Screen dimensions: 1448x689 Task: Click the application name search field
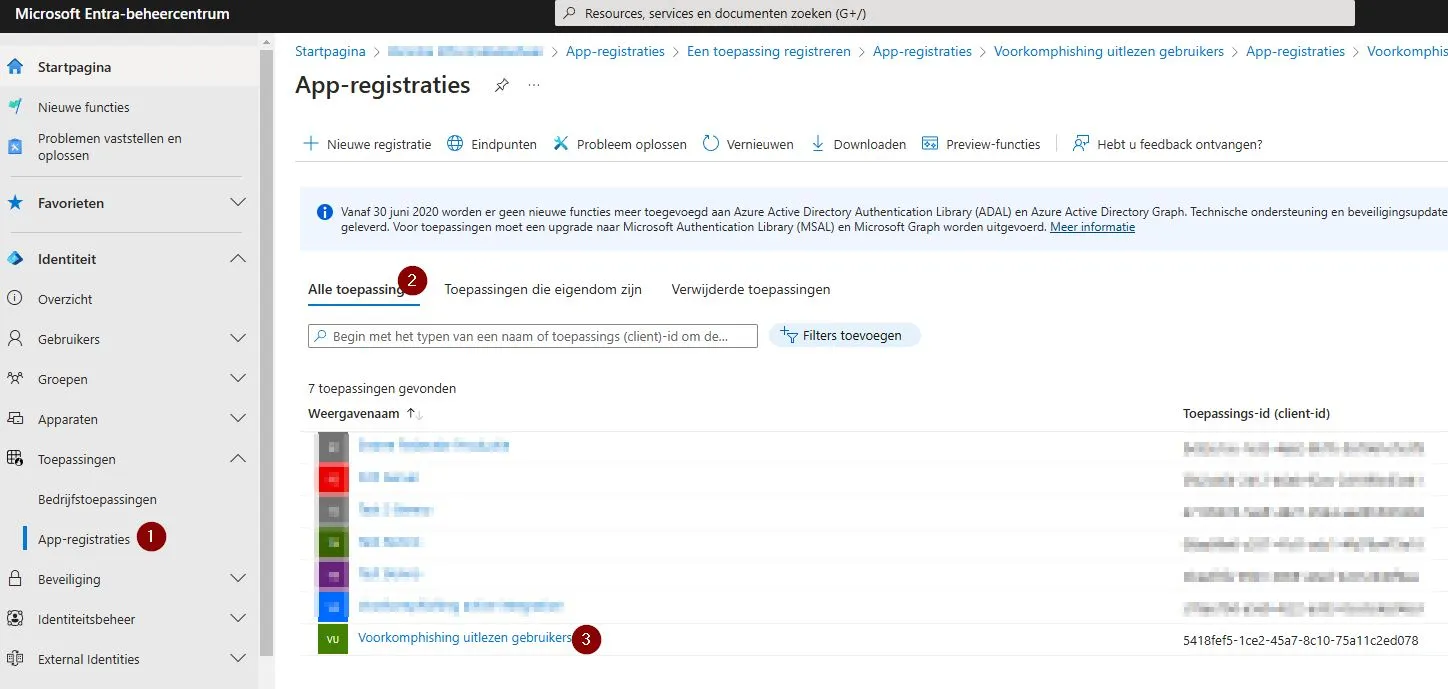533,336
